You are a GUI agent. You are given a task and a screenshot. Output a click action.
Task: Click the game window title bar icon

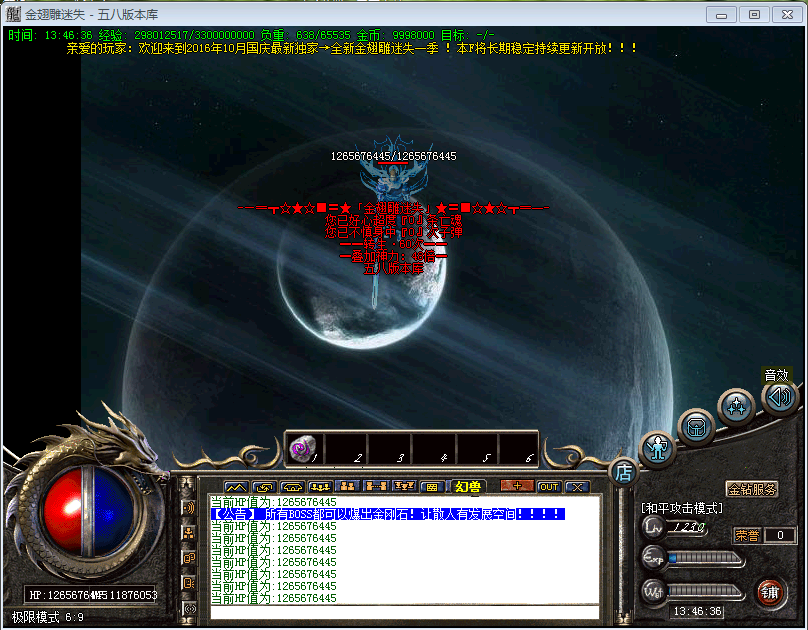(x=13, y=14)
